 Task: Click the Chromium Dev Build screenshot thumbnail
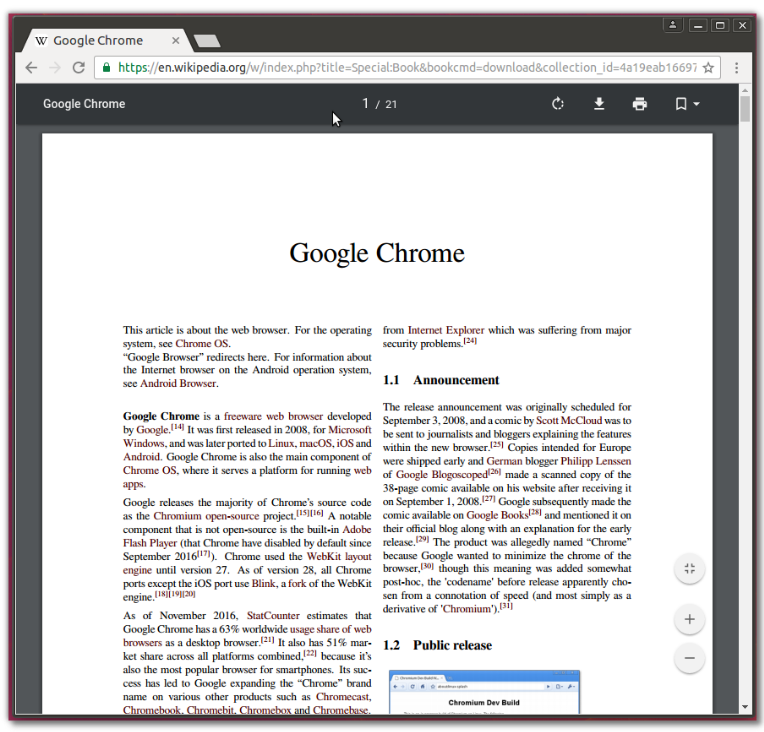click(x=484, y=692)
